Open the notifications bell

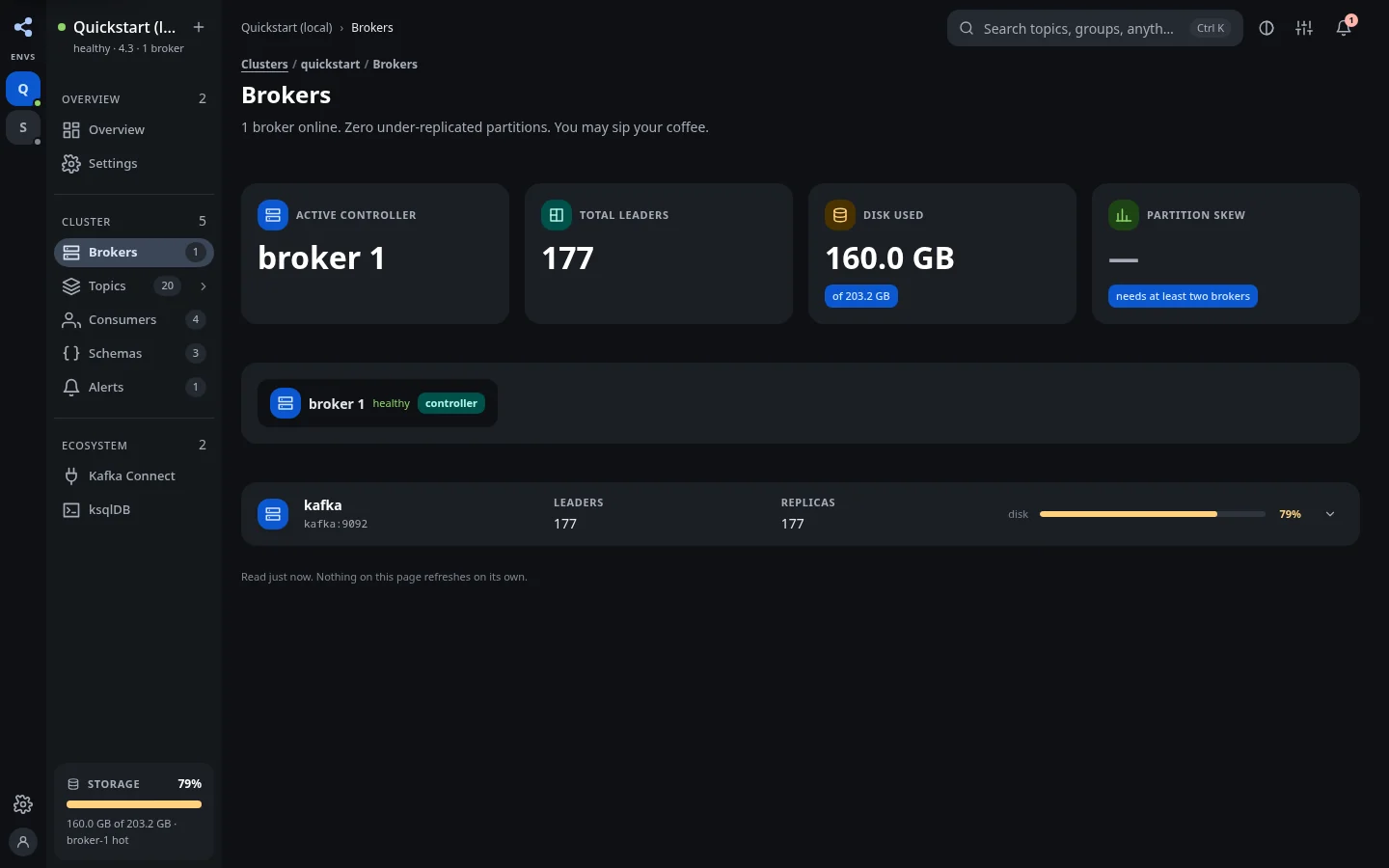coord(1344,28)
